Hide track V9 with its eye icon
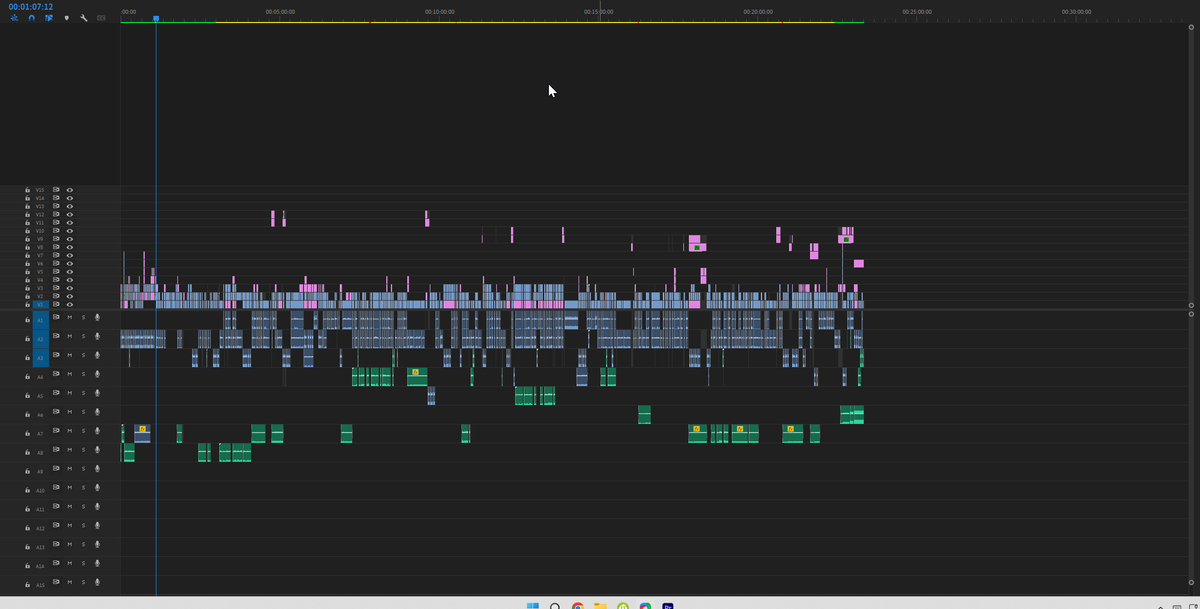Viewport: 1200px width, 609px height. pos(70,239)
